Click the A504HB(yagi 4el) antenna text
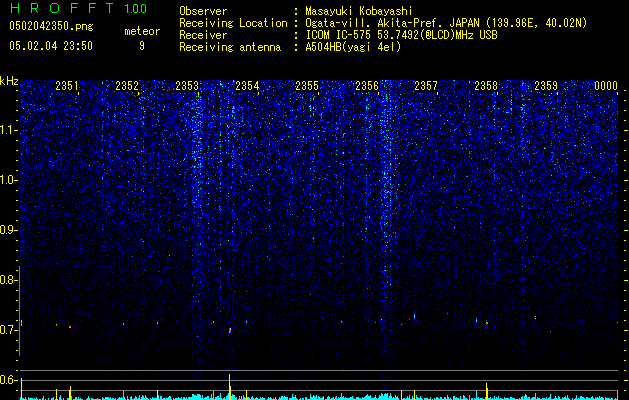 (x=353, y=47)
